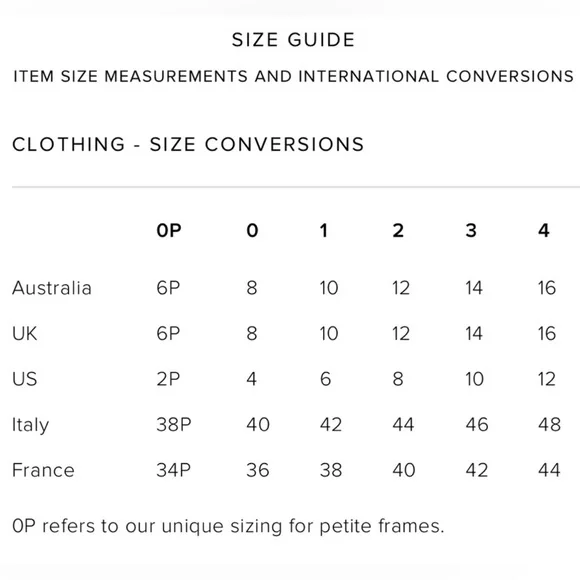Select the 0P size column header
Image resolution: width=580 pixels, height=580 pixels.
pos(169,230)
